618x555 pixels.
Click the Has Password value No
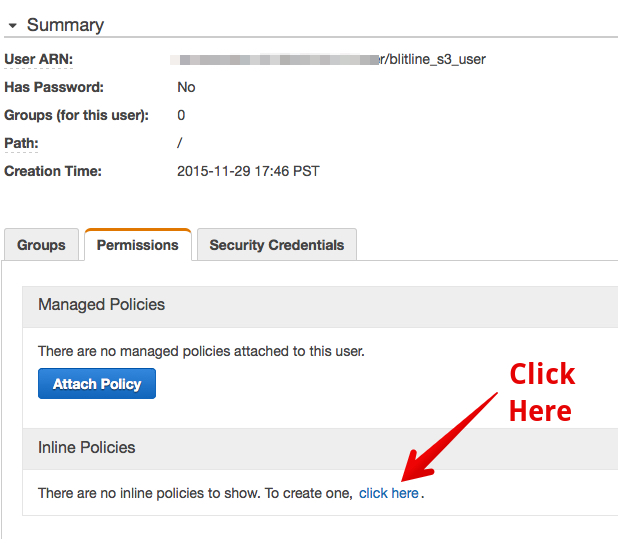[x=186, y=87]
